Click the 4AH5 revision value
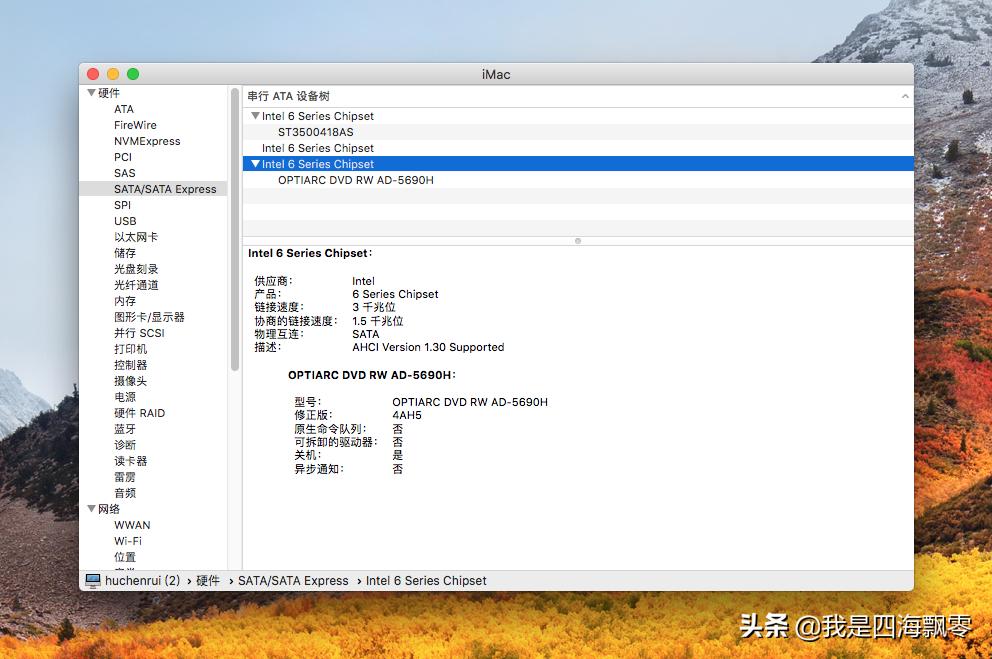 407,416
